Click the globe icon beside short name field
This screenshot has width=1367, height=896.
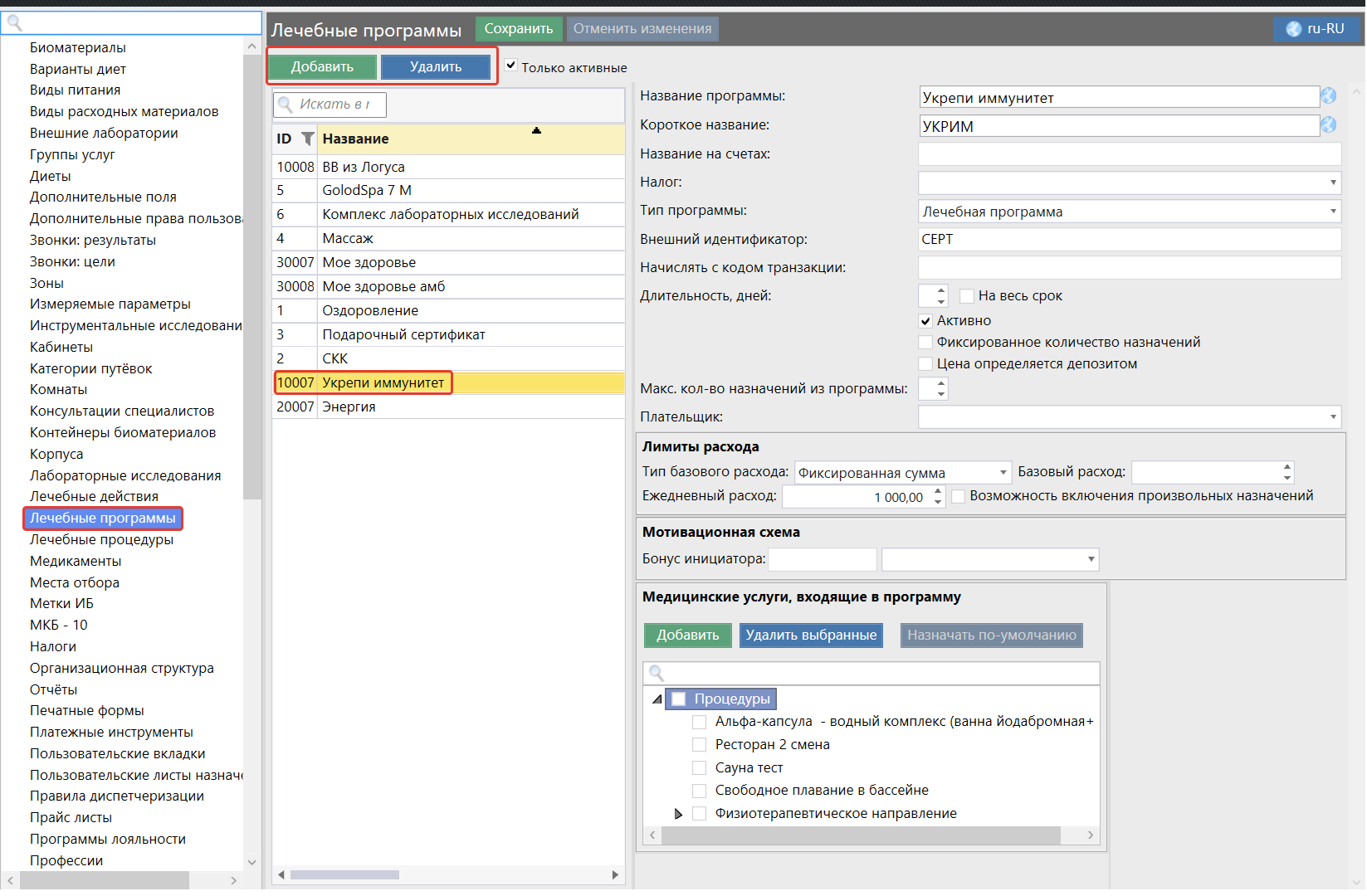pyautogui.click(x=1329, y=125)
